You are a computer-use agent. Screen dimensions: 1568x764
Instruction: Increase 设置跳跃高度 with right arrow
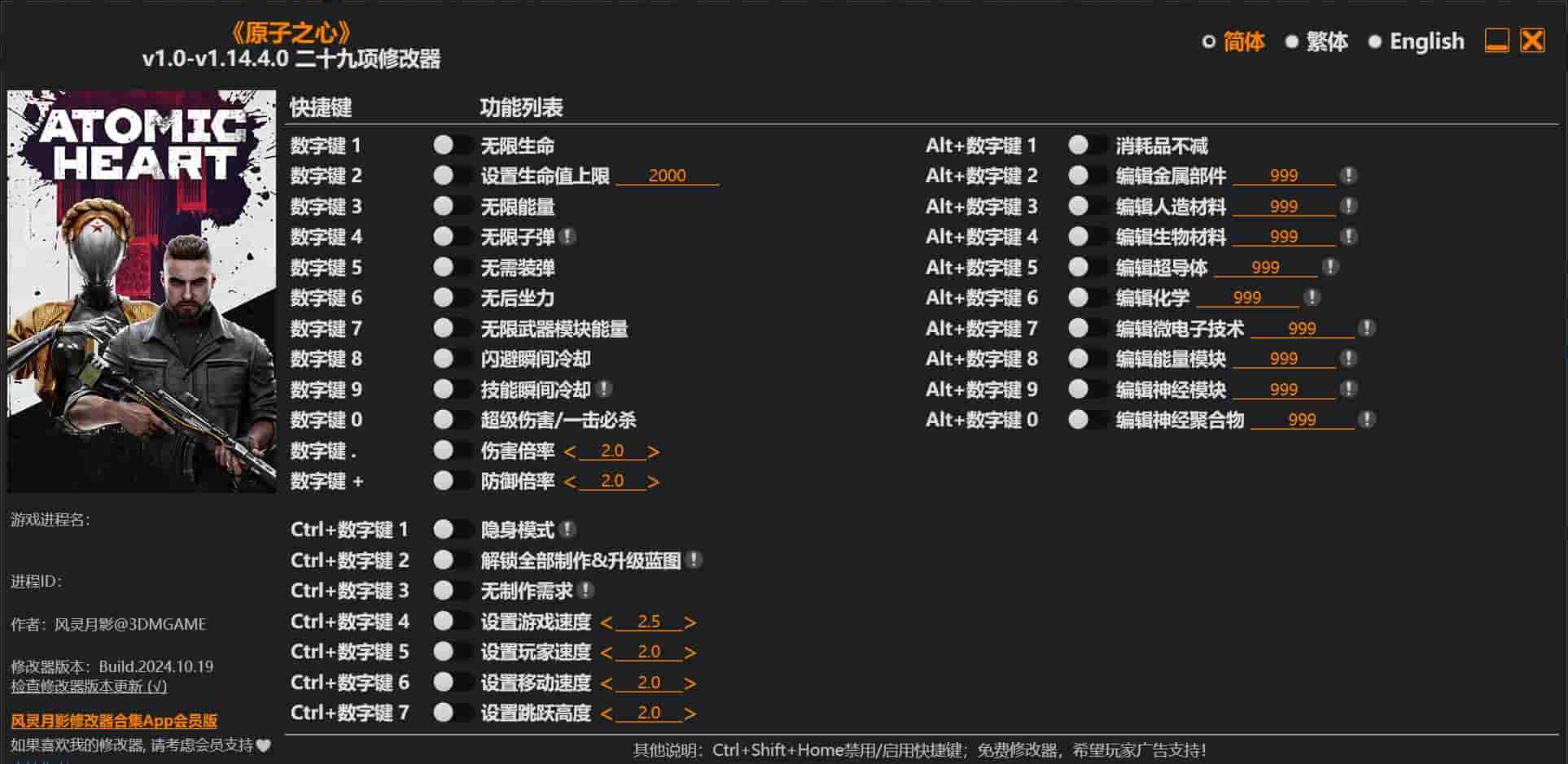coord(690,714)
